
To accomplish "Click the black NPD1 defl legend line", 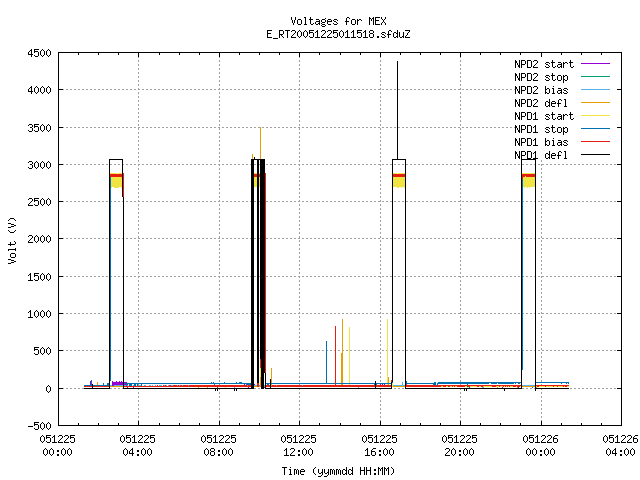I will click(x=595, y=155).
